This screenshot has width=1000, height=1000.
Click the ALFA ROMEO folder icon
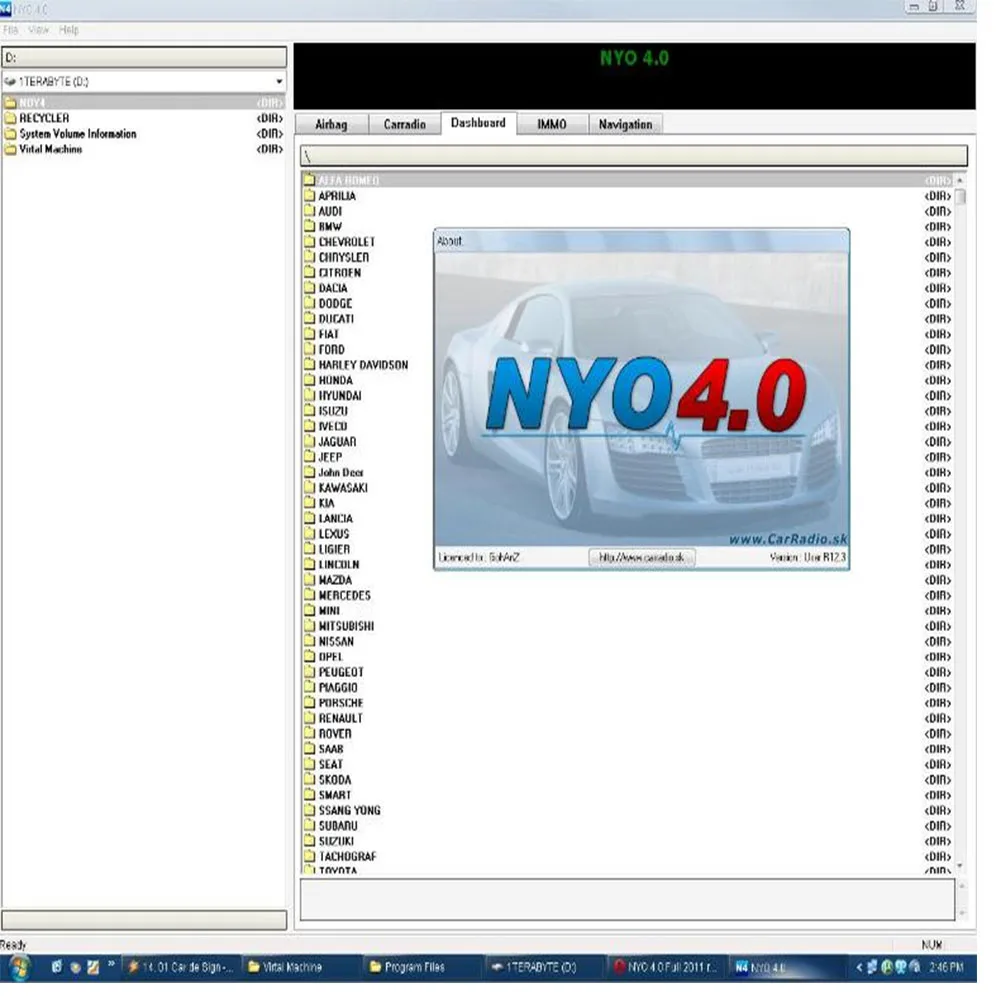point(309,180)
